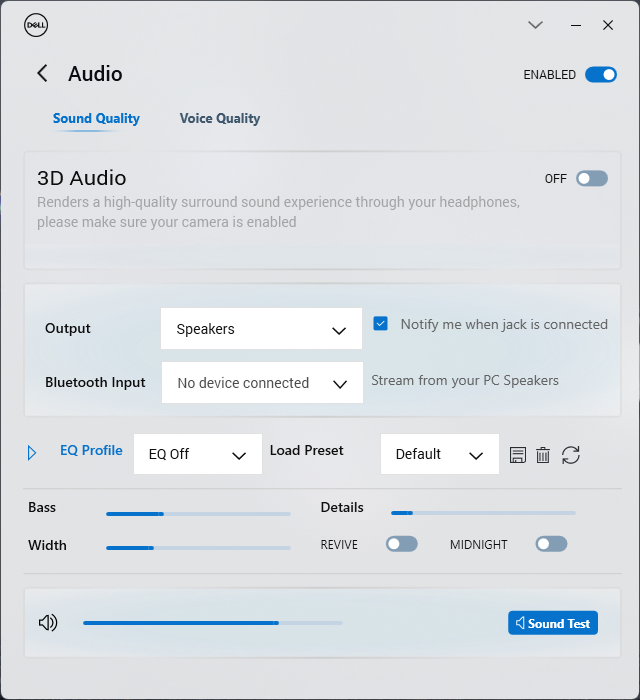The height and width of the screenshot is (700, 640).
Task: Play the Sound Test
Action: click(x=553, y=623)
